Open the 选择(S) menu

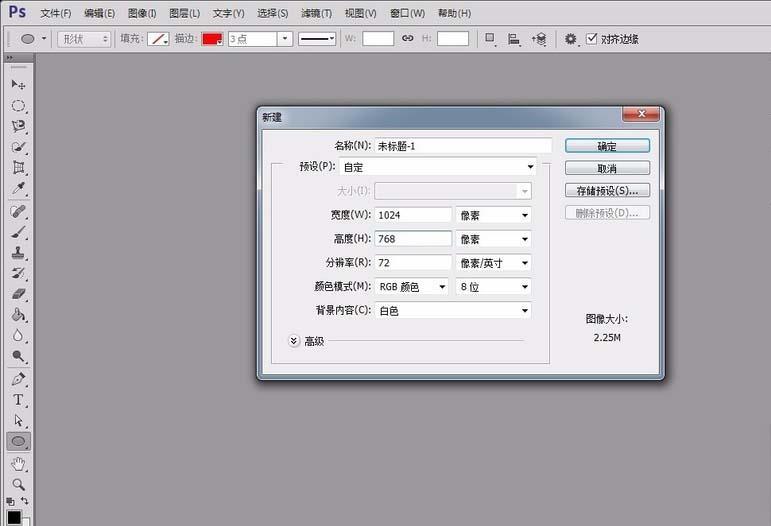click(272, 13)
